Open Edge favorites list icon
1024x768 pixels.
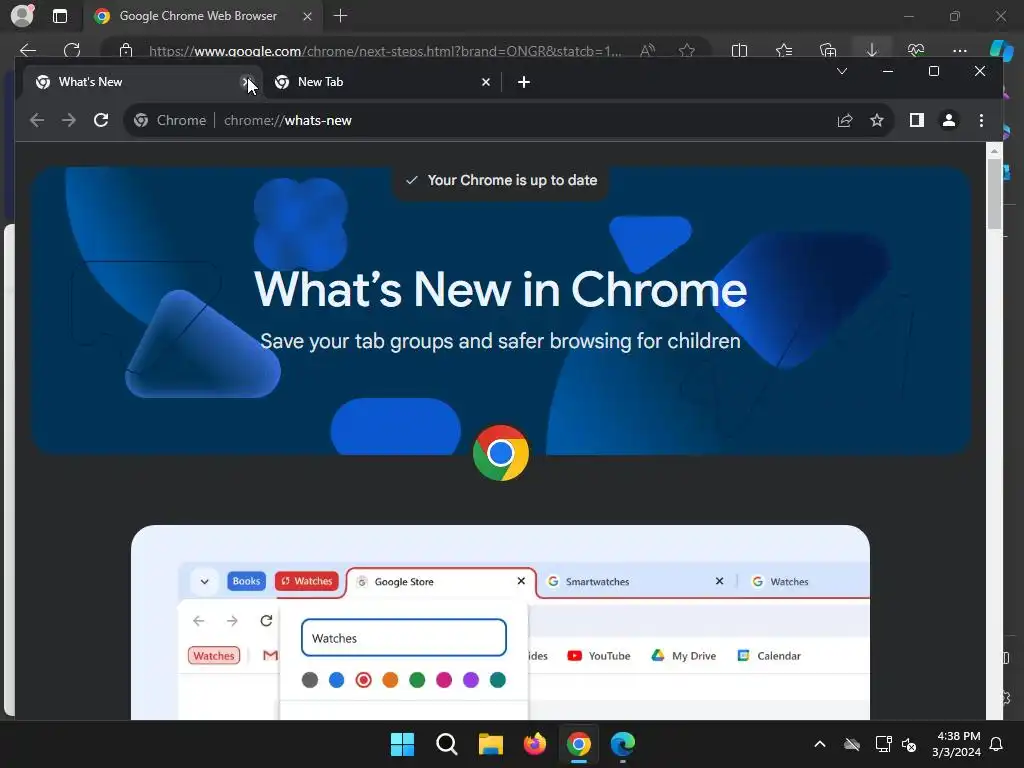[x=784, y=50]
